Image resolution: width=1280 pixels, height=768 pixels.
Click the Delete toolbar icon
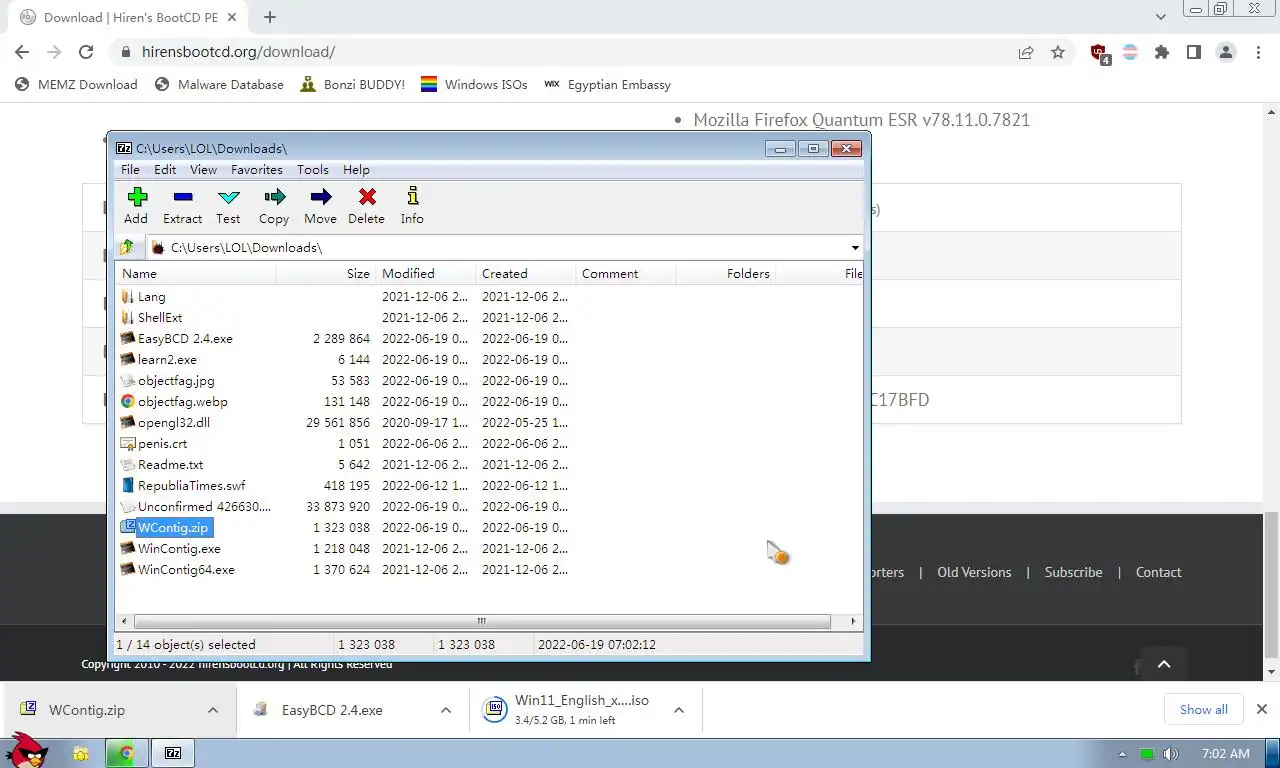(x=367, y=197)
